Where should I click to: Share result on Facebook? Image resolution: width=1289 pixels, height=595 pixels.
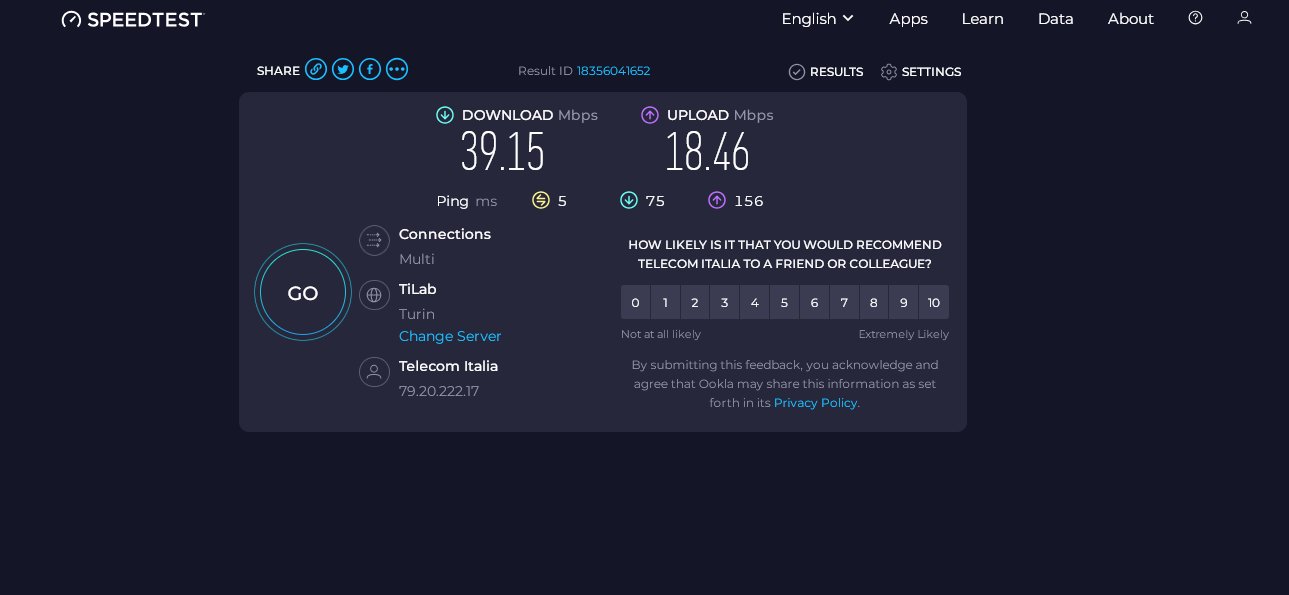pos(370,69)
